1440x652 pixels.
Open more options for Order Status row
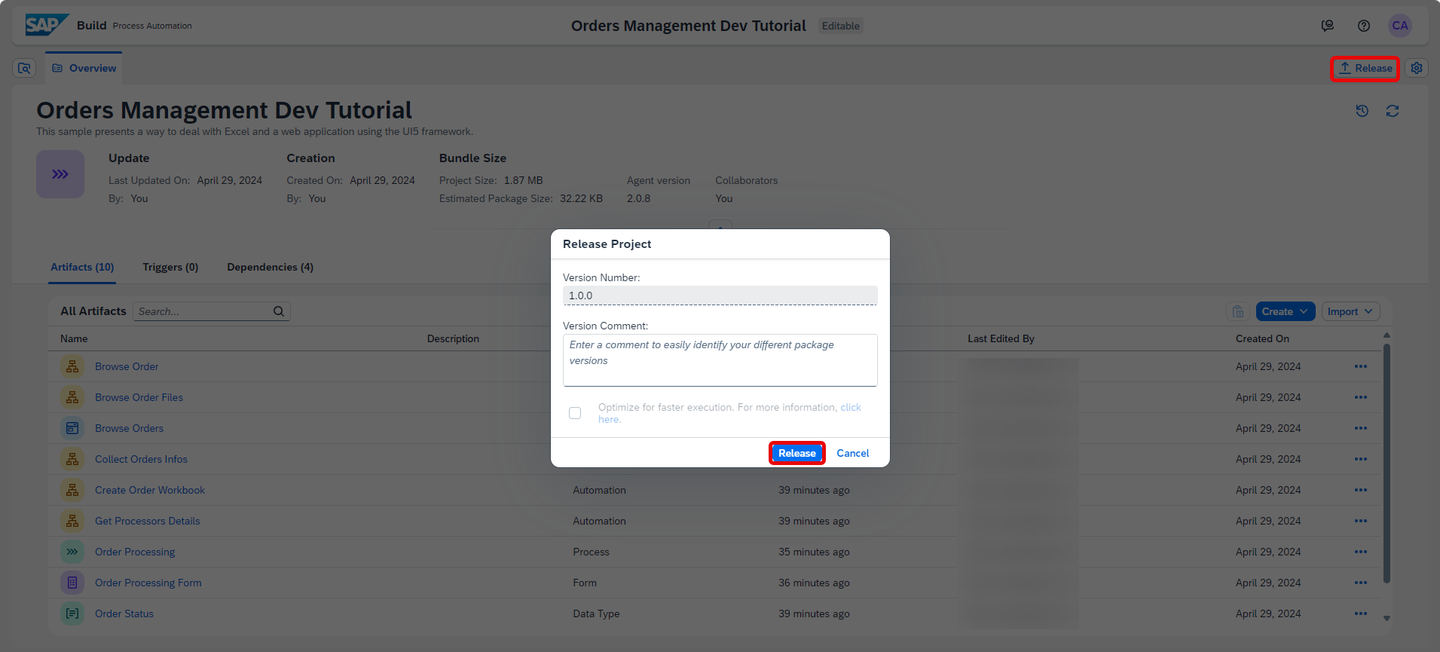click(x=1360, y=615)
